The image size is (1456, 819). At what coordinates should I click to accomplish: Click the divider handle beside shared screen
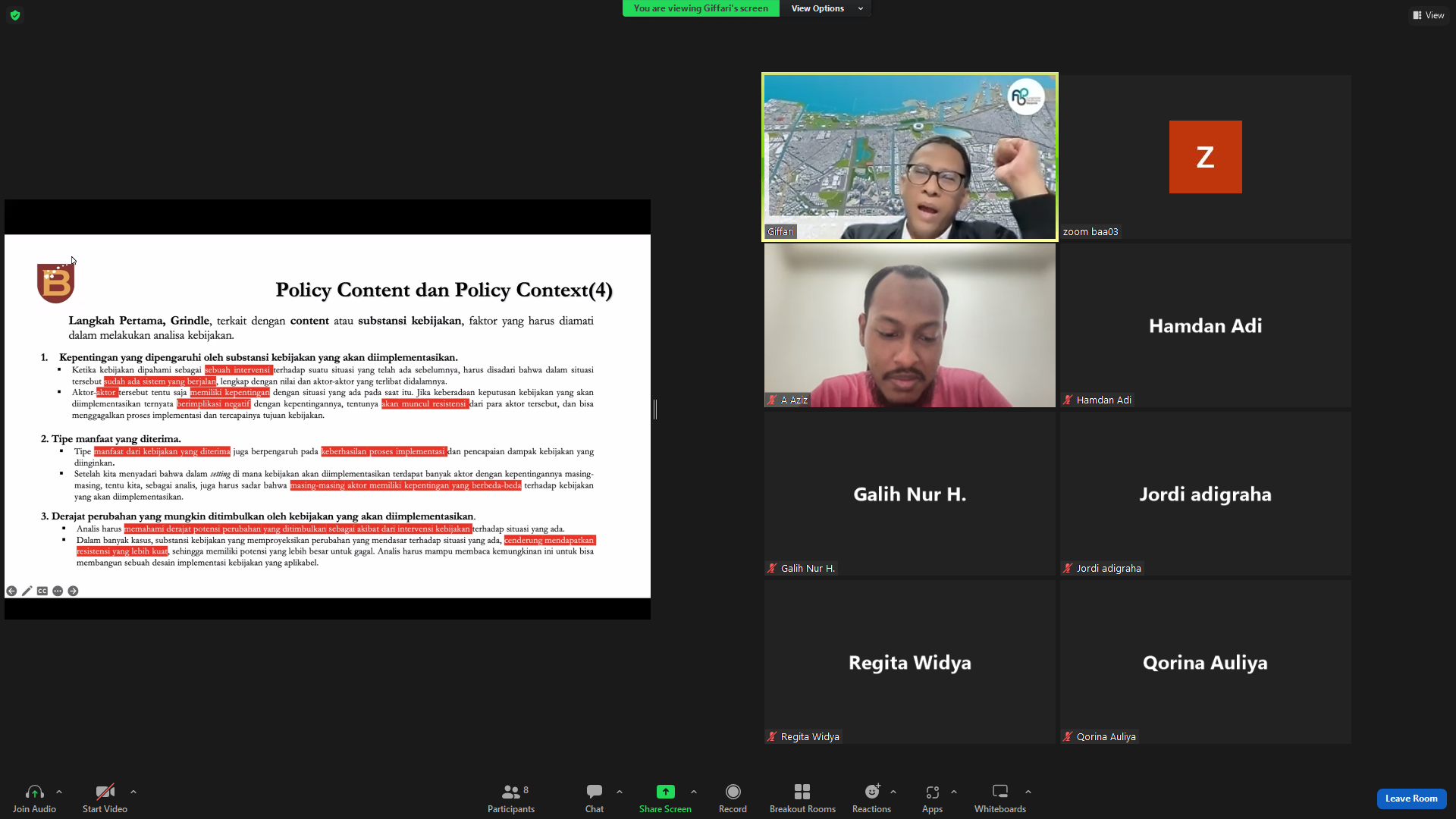(655, 409)
